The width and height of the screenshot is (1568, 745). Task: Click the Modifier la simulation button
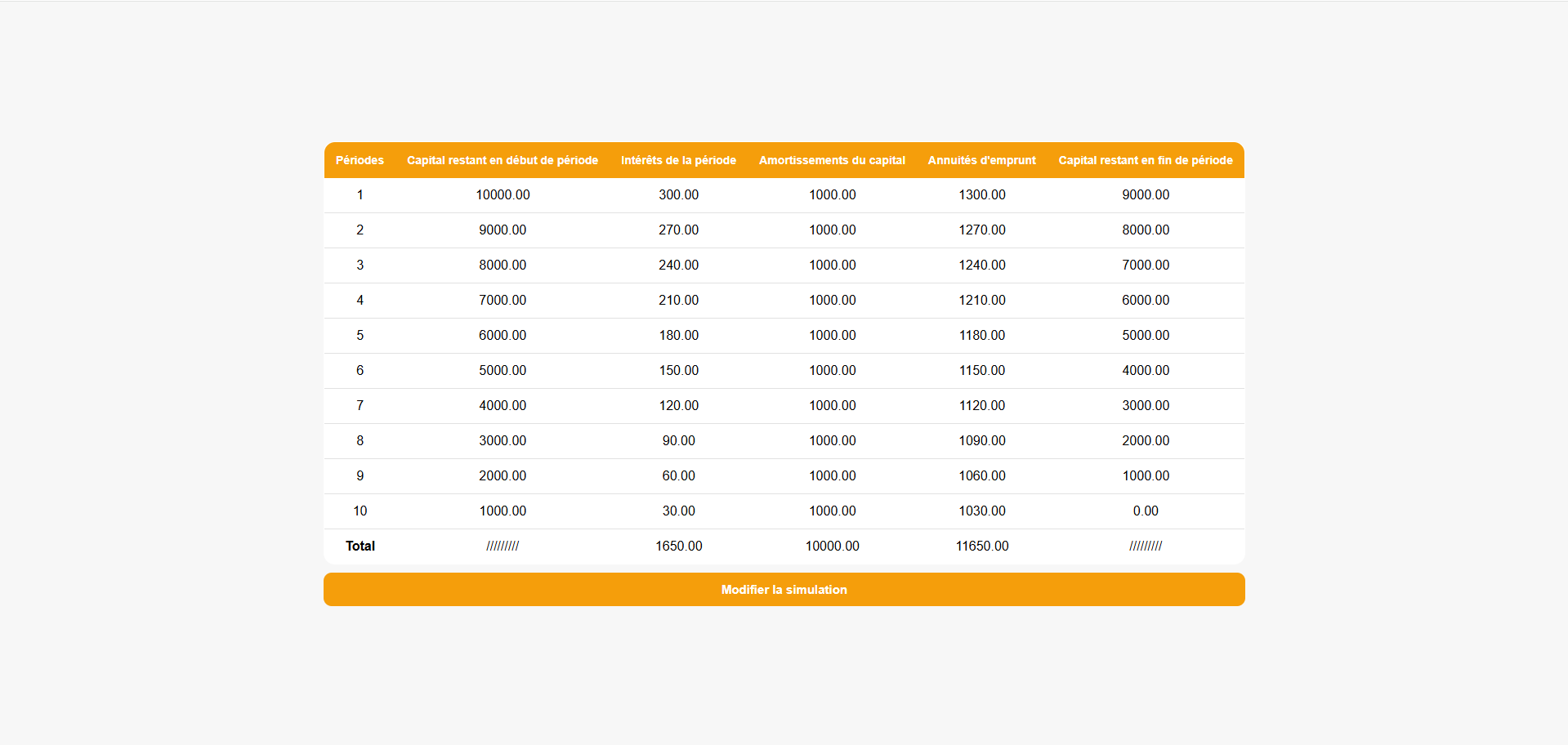tap(784, 589)
